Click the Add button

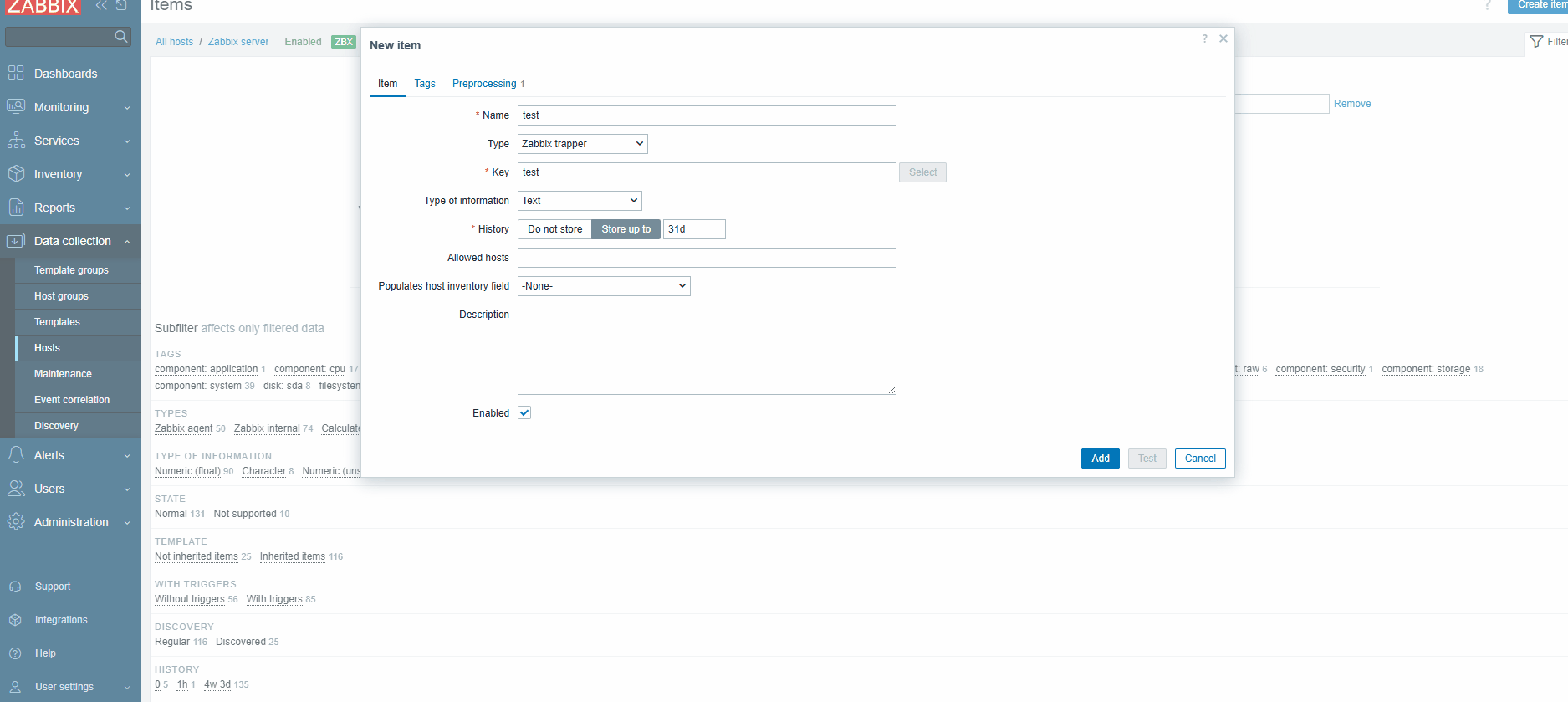tap(1101, 459)
